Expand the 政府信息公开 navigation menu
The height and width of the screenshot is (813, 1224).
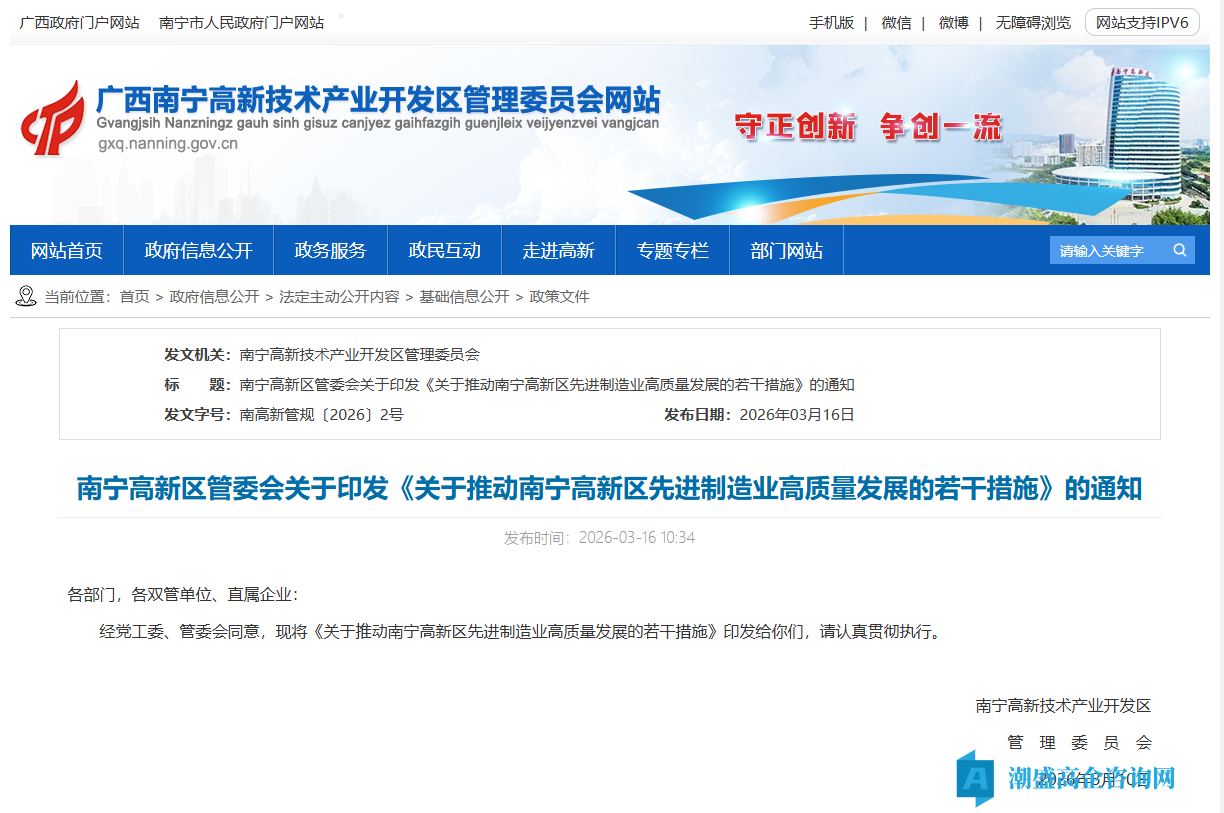198,250
